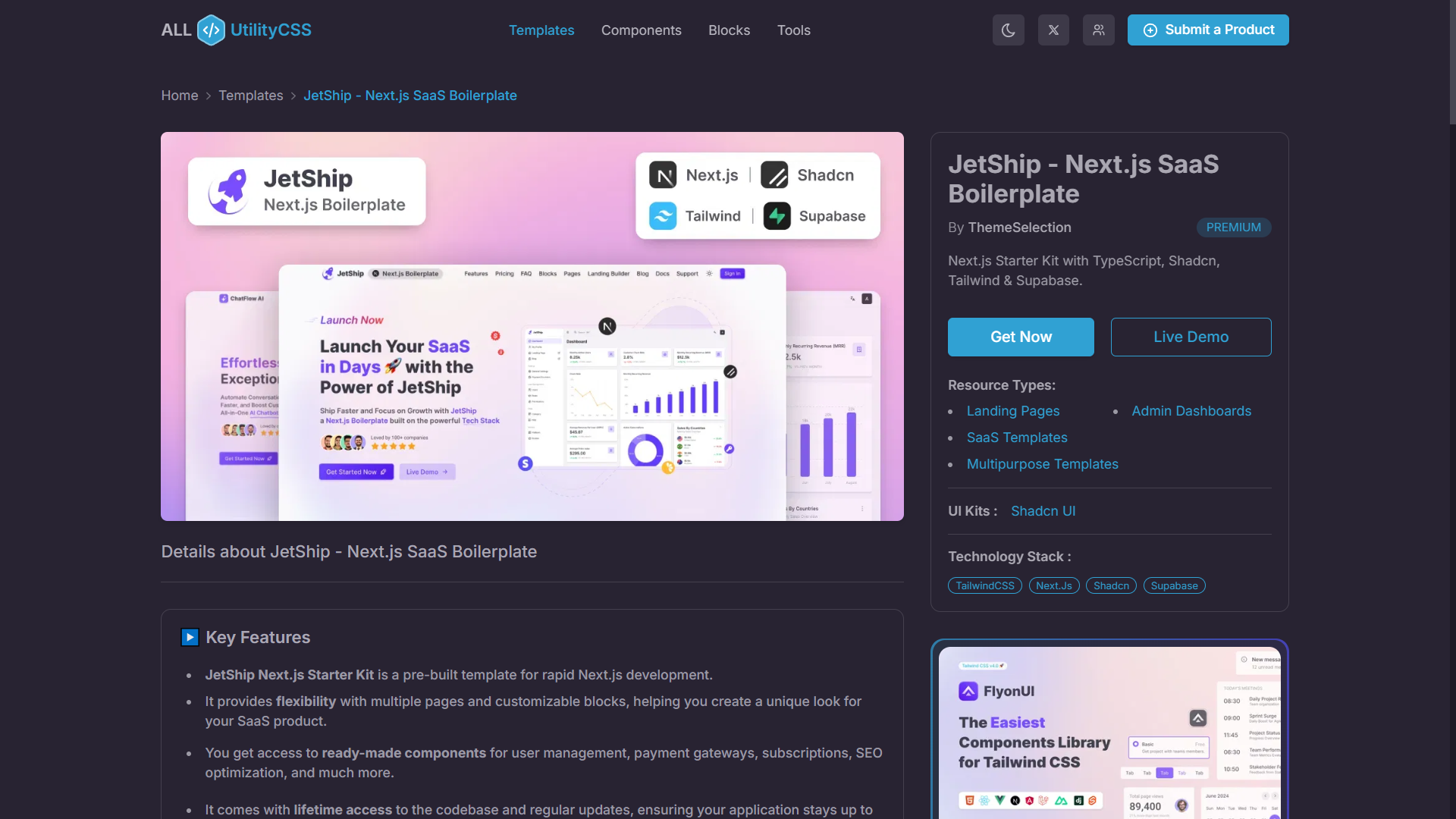Viewport: 1456px width, 819px height.
Task: Click the PREMIUM badge
Action: click(x=1234, y=227)
